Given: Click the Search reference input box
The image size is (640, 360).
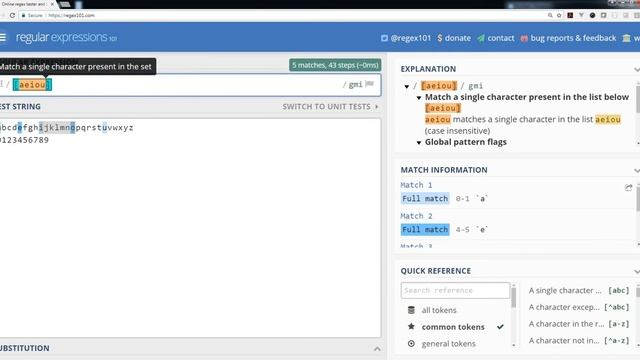Looking at the screenshot, I should [x=455, y=290].
